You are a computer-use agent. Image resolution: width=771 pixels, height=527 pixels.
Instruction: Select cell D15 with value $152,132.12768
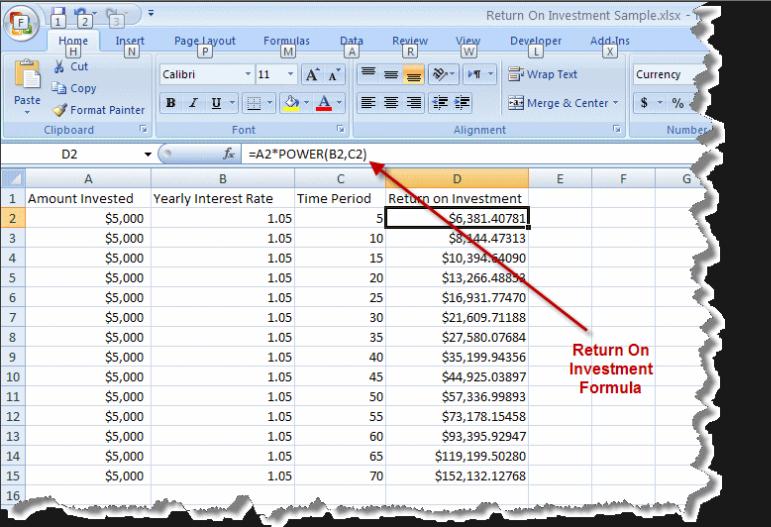click(x=456, y=475)
